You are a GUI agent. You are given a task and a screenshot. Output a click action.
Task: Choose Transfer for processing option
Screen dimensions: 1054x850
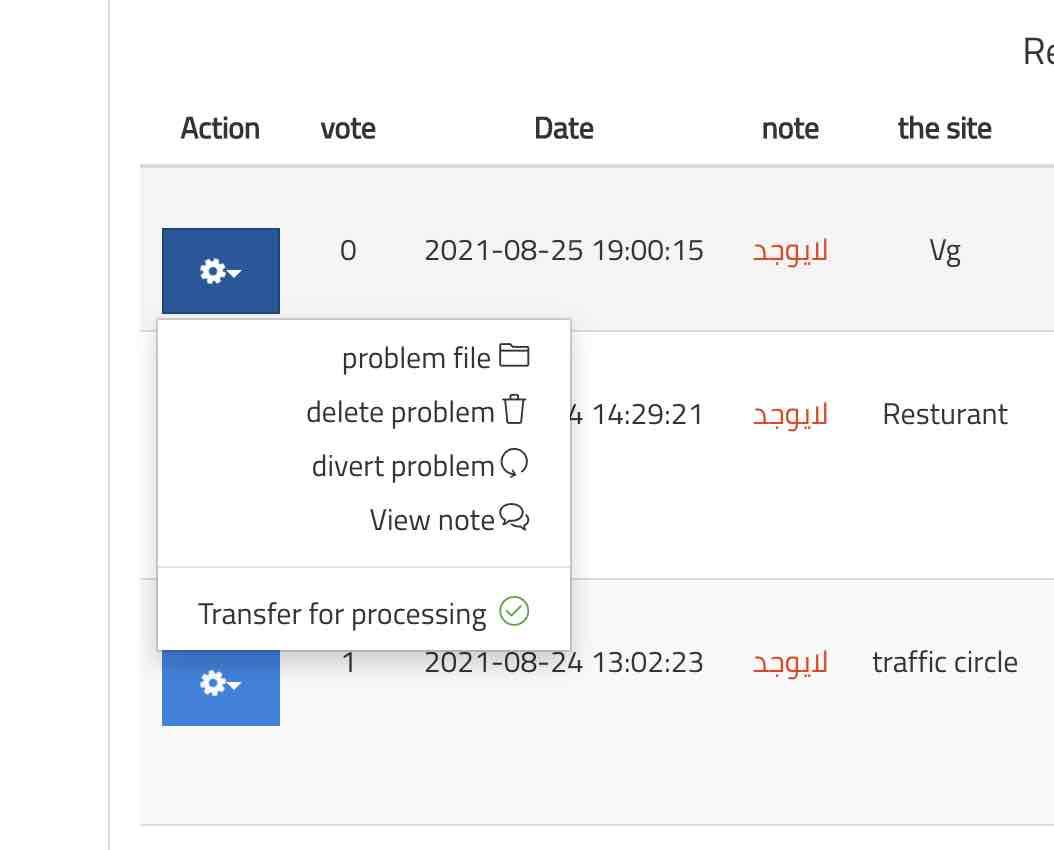point(342,613)
